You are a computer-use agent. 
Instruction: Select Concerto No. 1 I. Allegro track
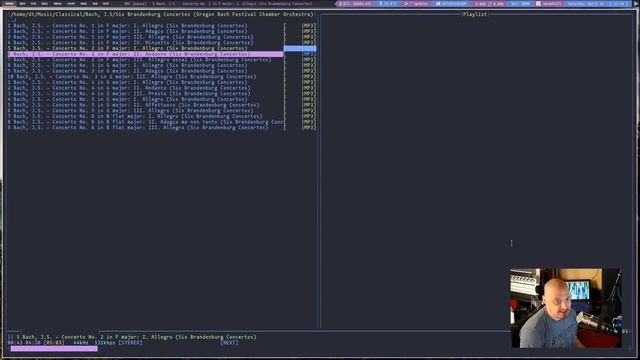127,25
